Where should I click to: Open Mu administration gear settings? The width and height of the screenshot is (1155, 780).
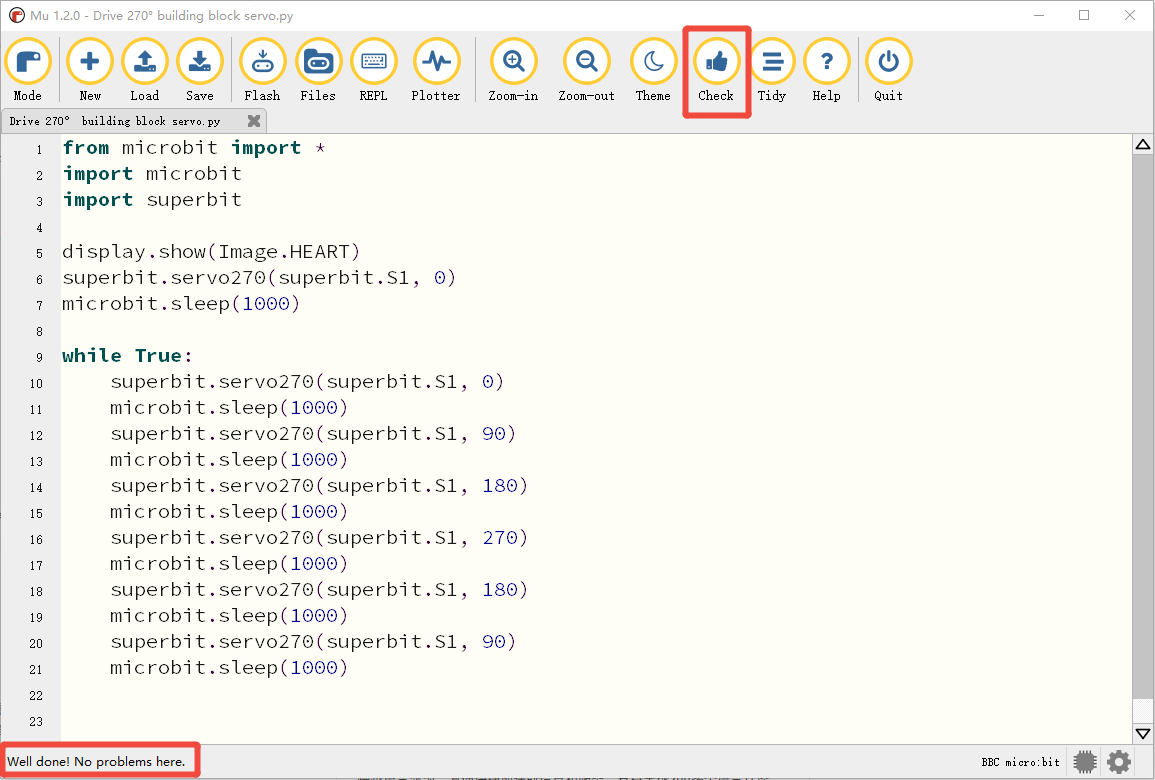tap(1119, 762)
